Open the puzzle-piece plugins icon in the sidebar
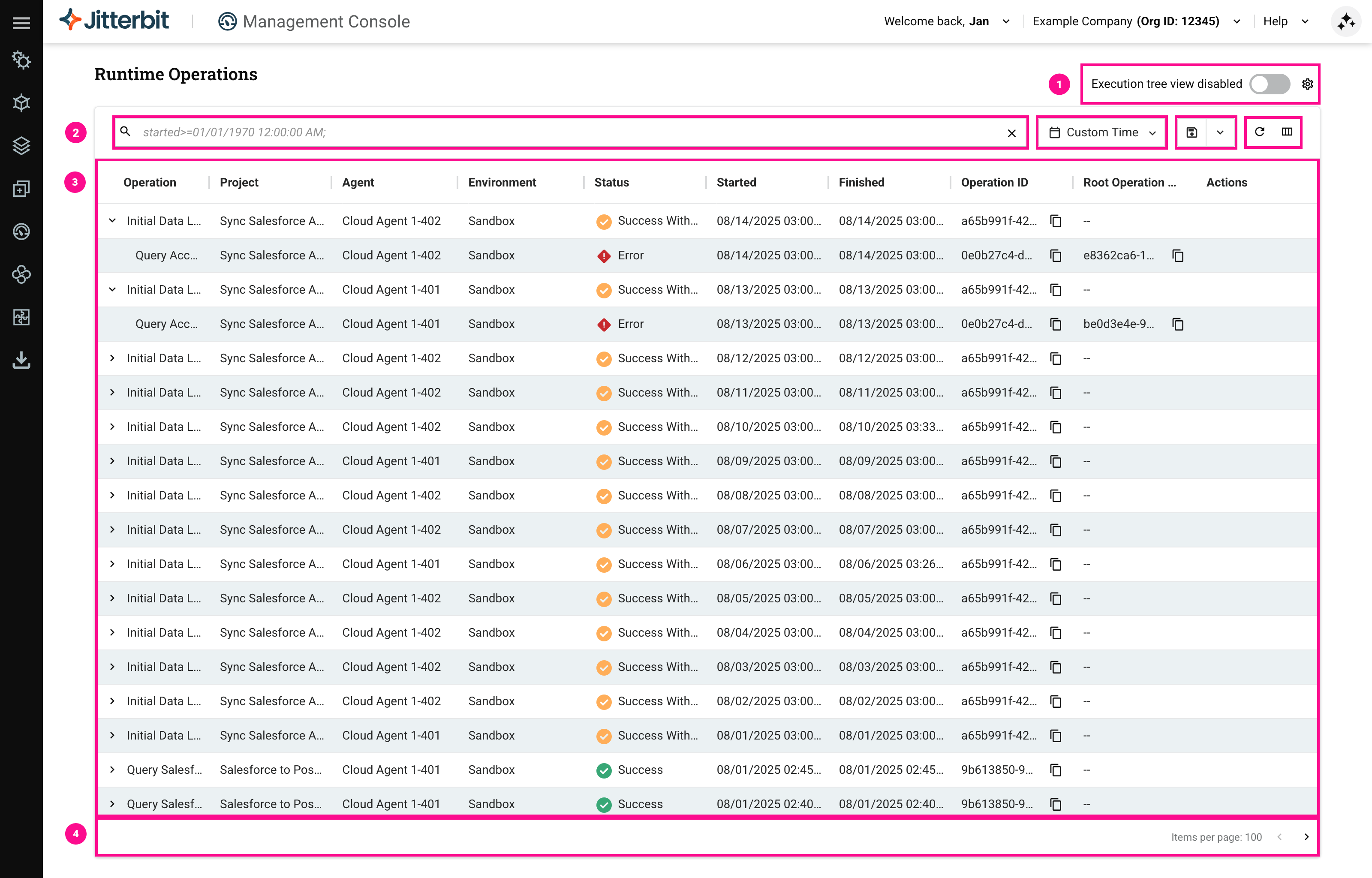 coord(21,318)
